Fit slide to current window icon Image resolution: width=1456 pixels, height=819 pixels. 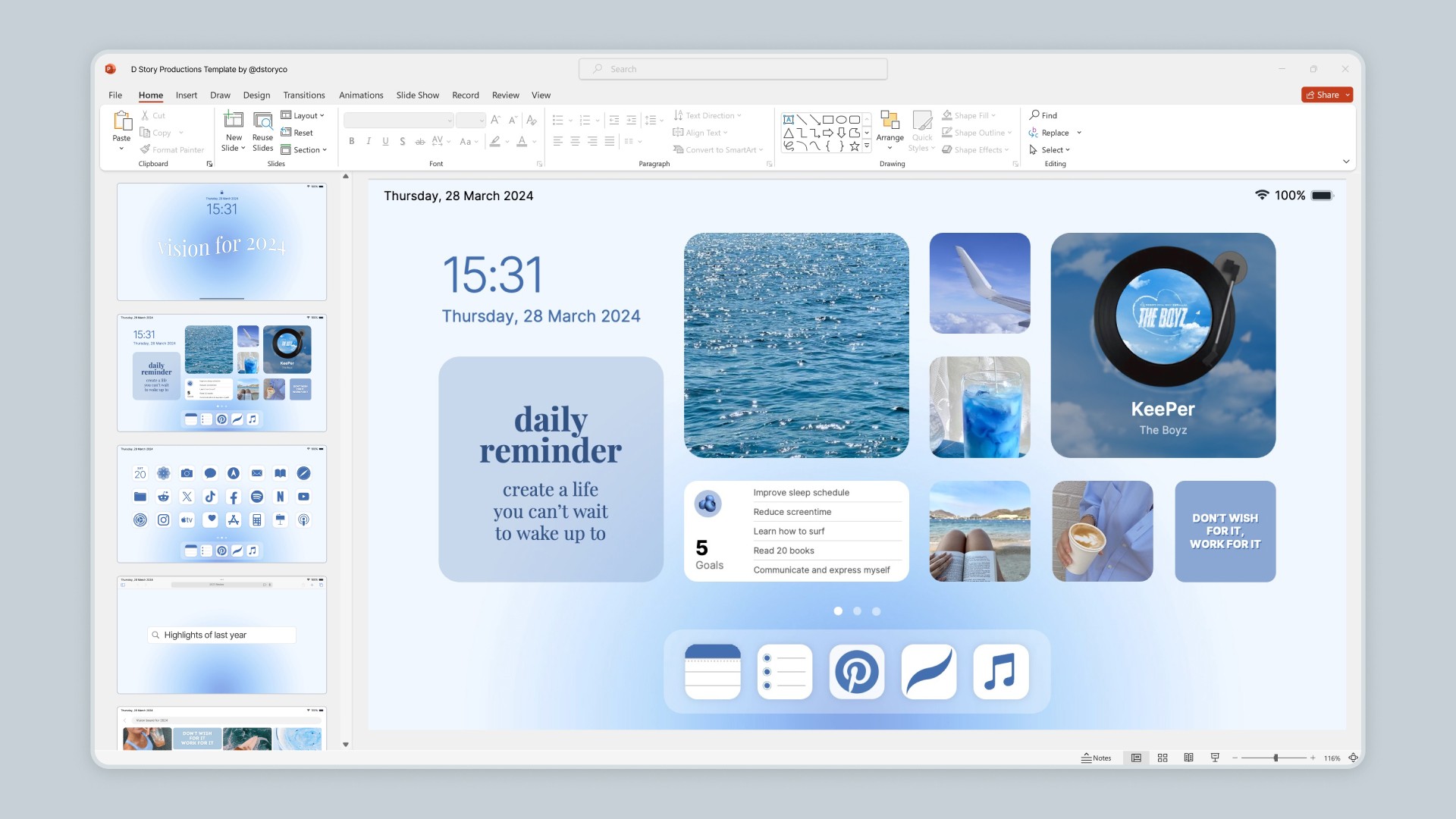[1353, 758]
